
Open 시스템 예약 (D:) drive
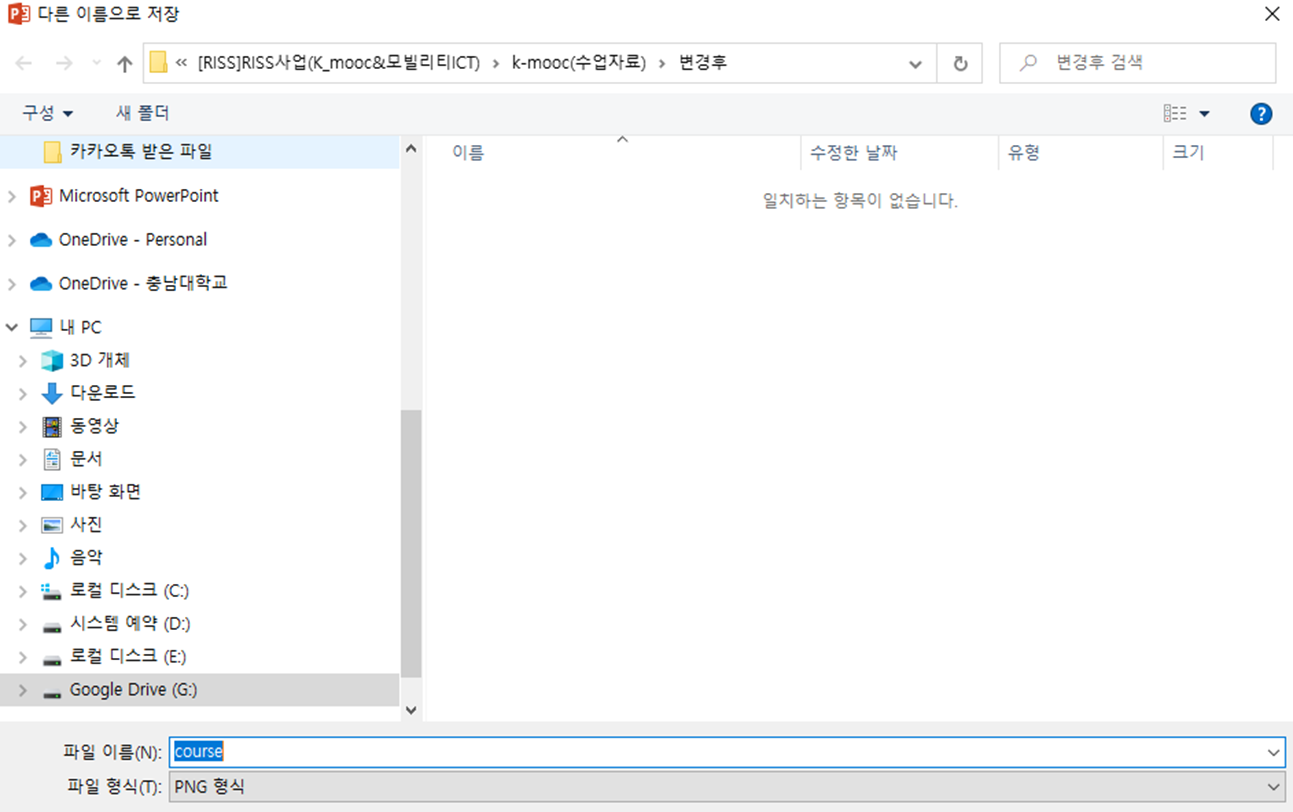(x=130, y=624)
